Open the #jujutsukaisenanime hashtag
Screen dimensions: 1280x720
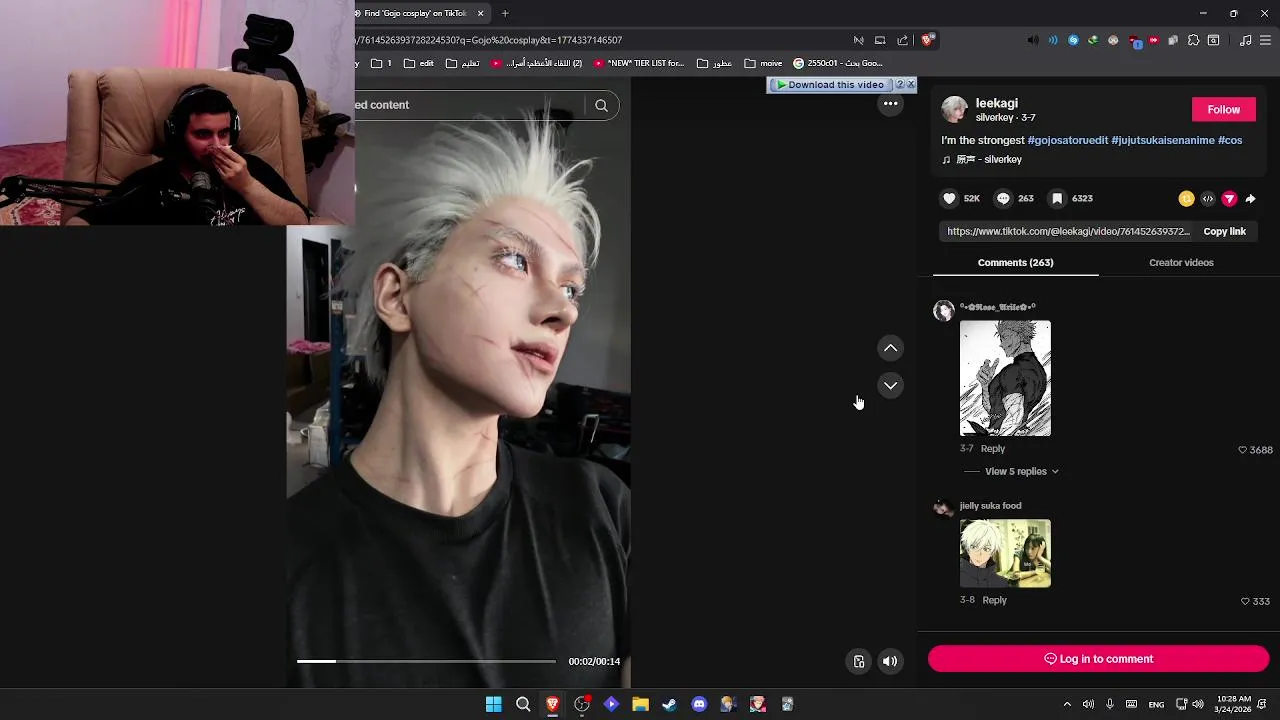[1162, 140]
